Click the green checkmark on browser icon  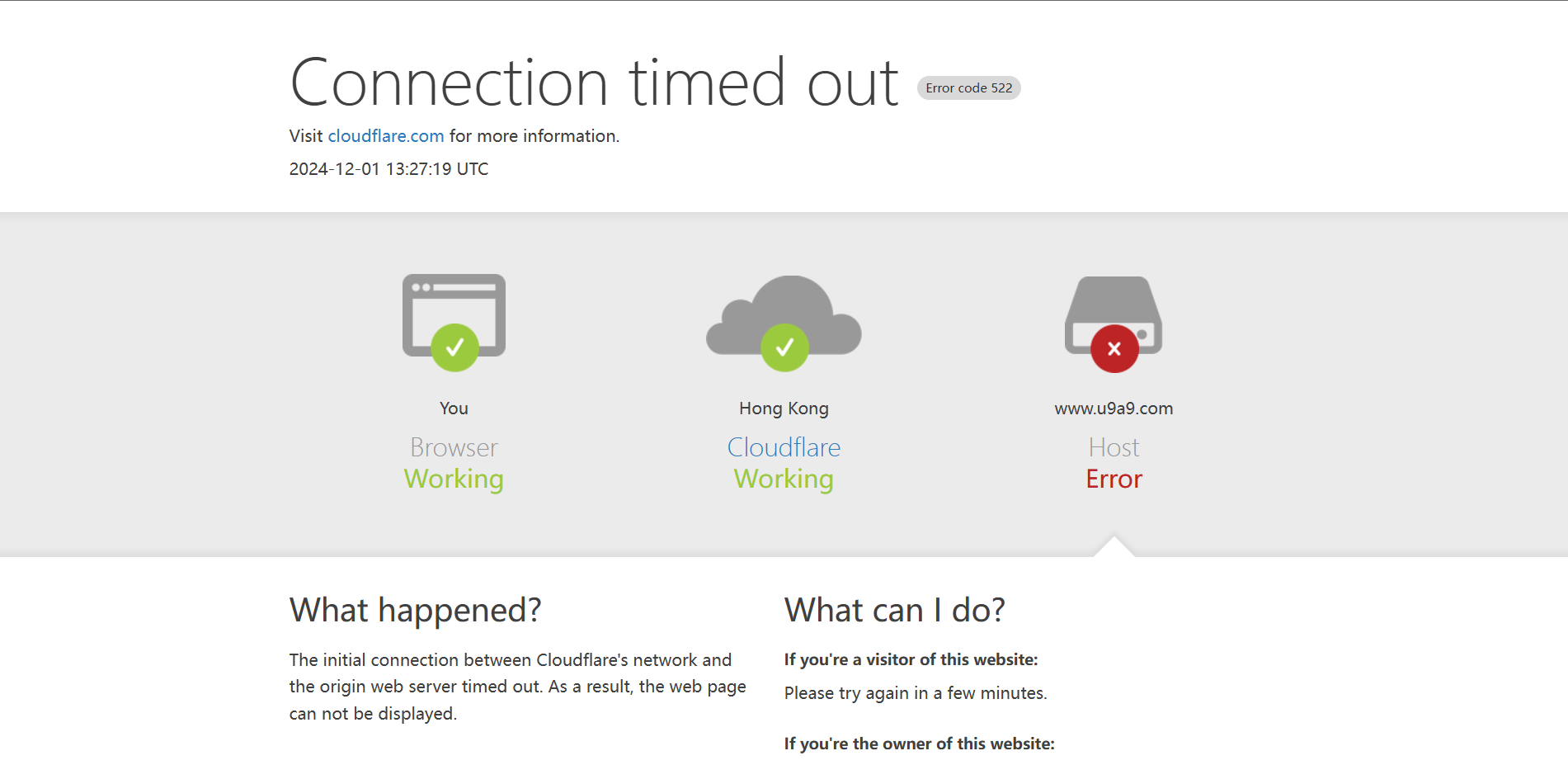[x=454, y=348]
